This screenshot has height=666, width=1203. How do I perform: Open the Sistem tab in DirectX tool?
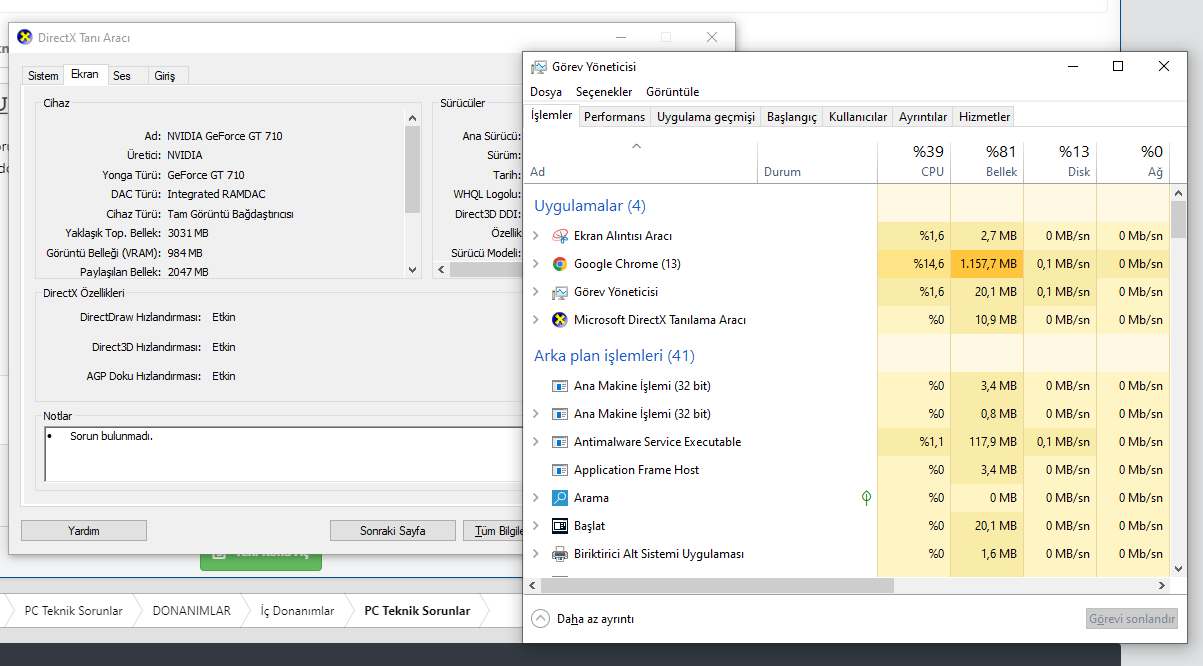click(43, 76)
